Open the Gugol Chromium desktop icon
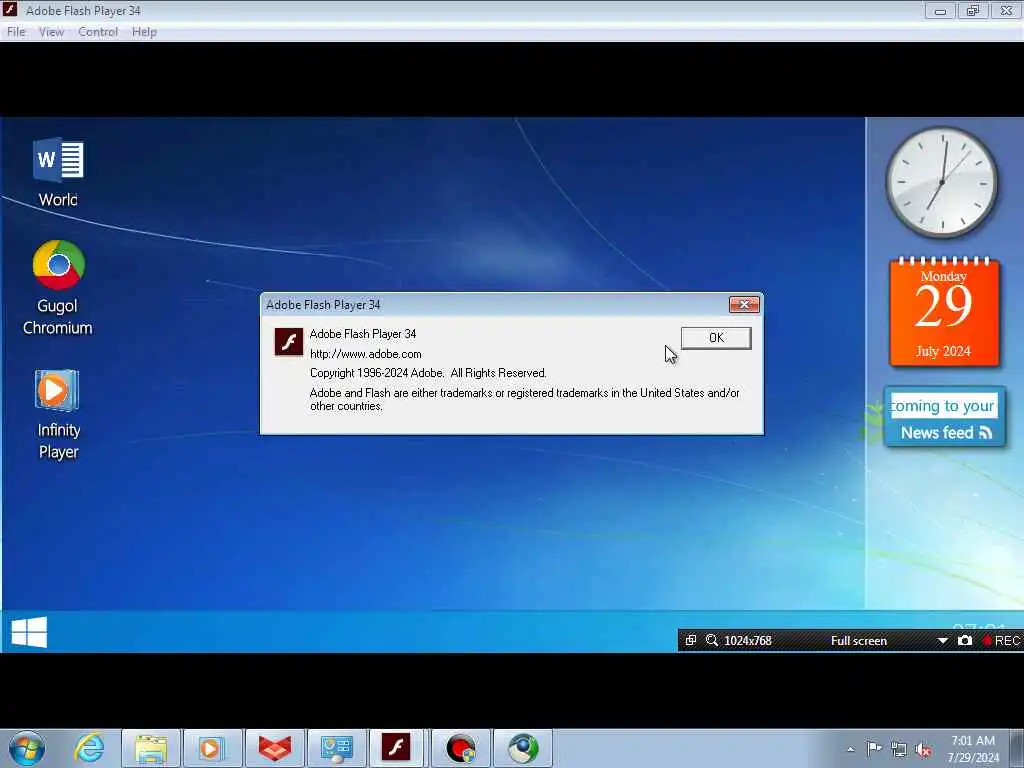 click(x=58, y=289)
